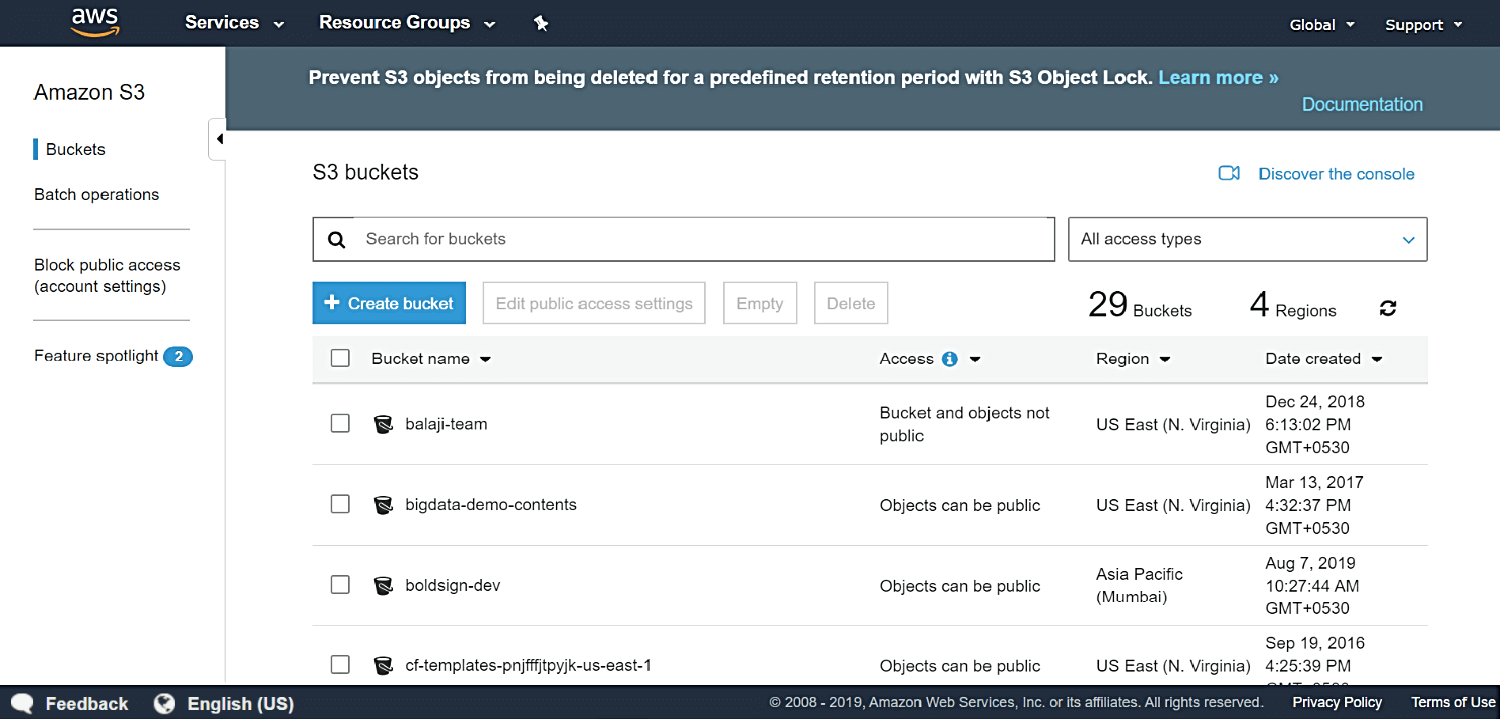Refresh the bucket list with reload icon
Screen dimensions: 1500x719
1387,308
